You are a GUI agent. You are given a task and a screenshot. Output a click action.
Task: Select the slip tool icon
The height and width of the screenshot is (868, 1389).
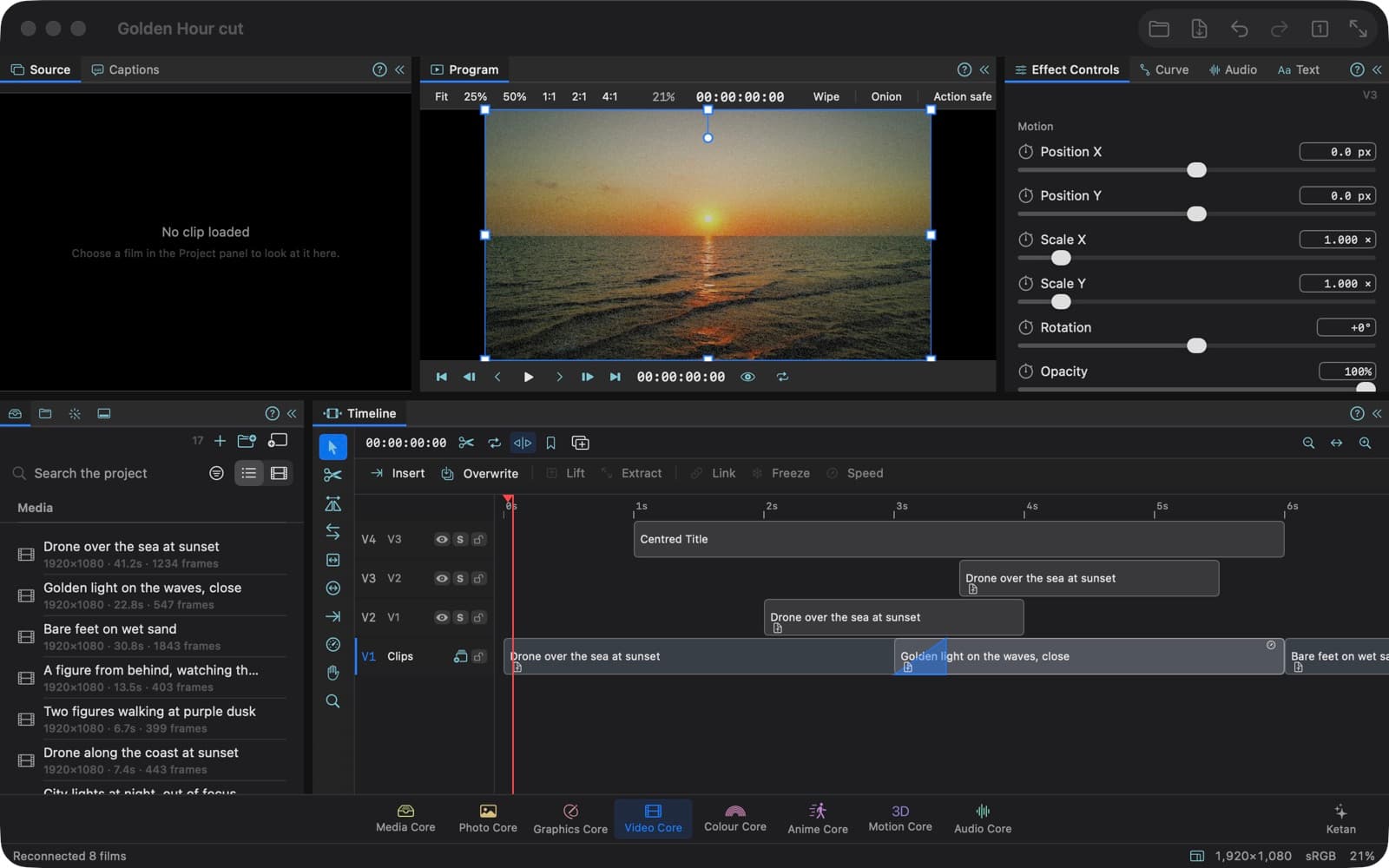(x=332, y=560)
